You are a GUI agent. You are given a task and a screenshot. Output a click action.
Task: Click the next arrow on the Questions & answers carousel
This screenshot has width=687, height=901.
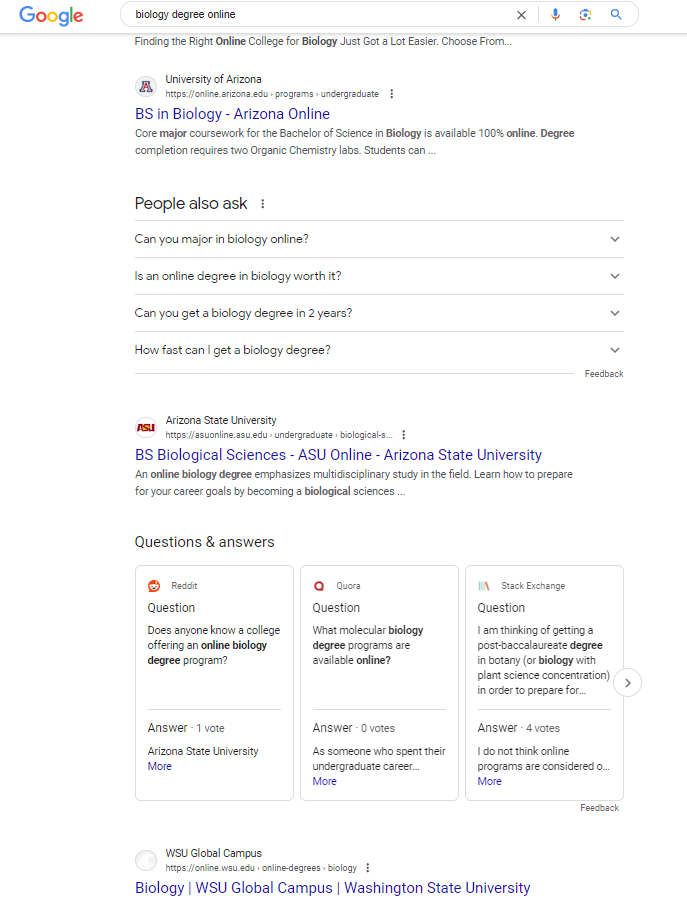[x=627, y=682]
